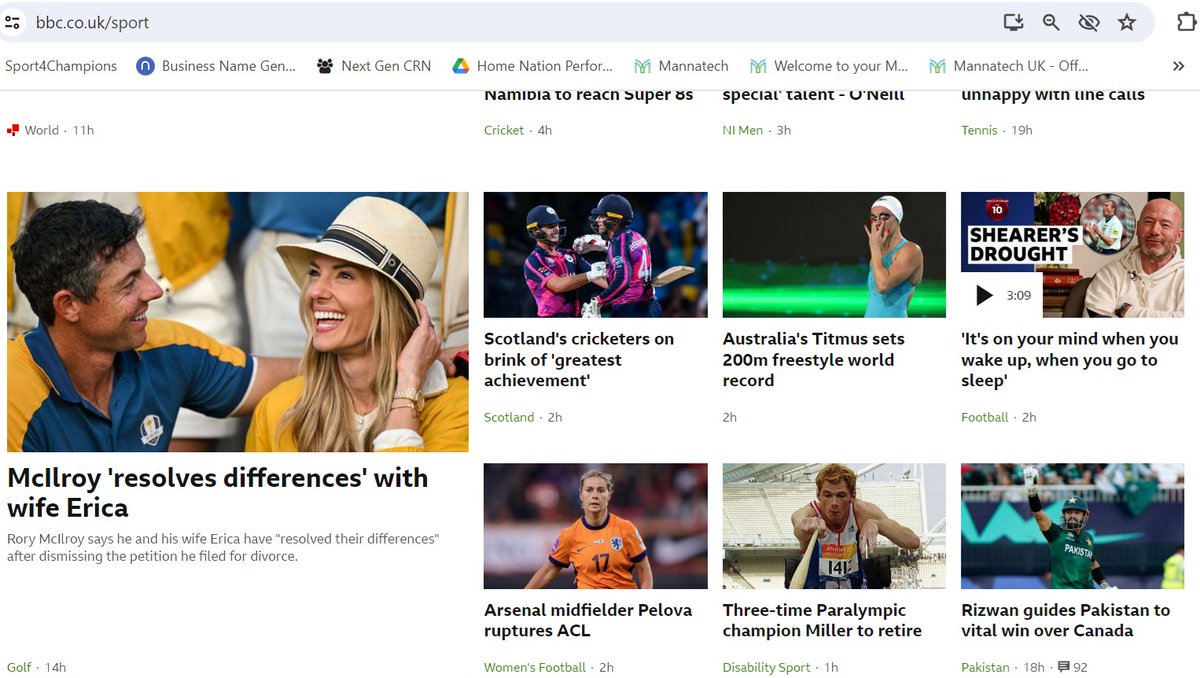Toggle the crossed-out eye tracking icon
The height and width of the screenshot is (678, 1200).
point(1089,22)
